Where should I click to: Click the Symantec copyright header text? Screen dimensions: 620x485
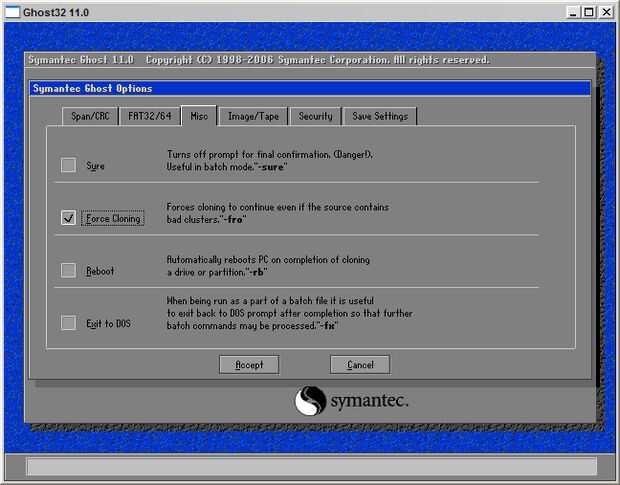(x=259, y=60)
